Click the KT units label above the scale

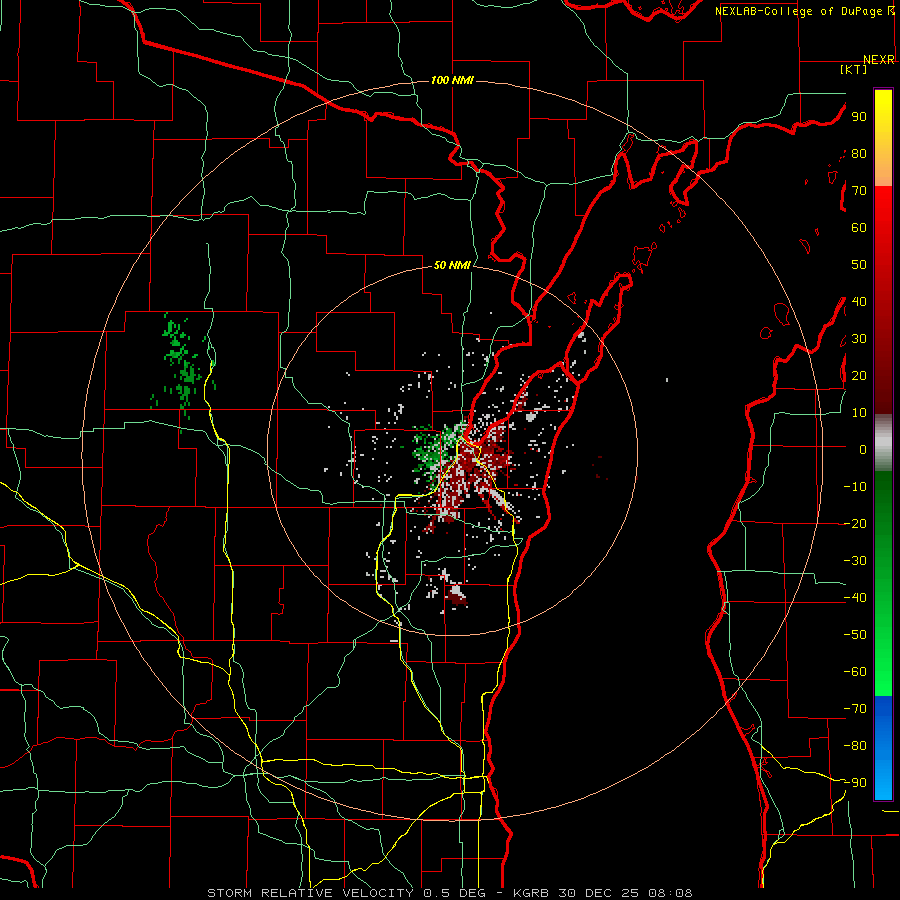[x=854, y=69]
